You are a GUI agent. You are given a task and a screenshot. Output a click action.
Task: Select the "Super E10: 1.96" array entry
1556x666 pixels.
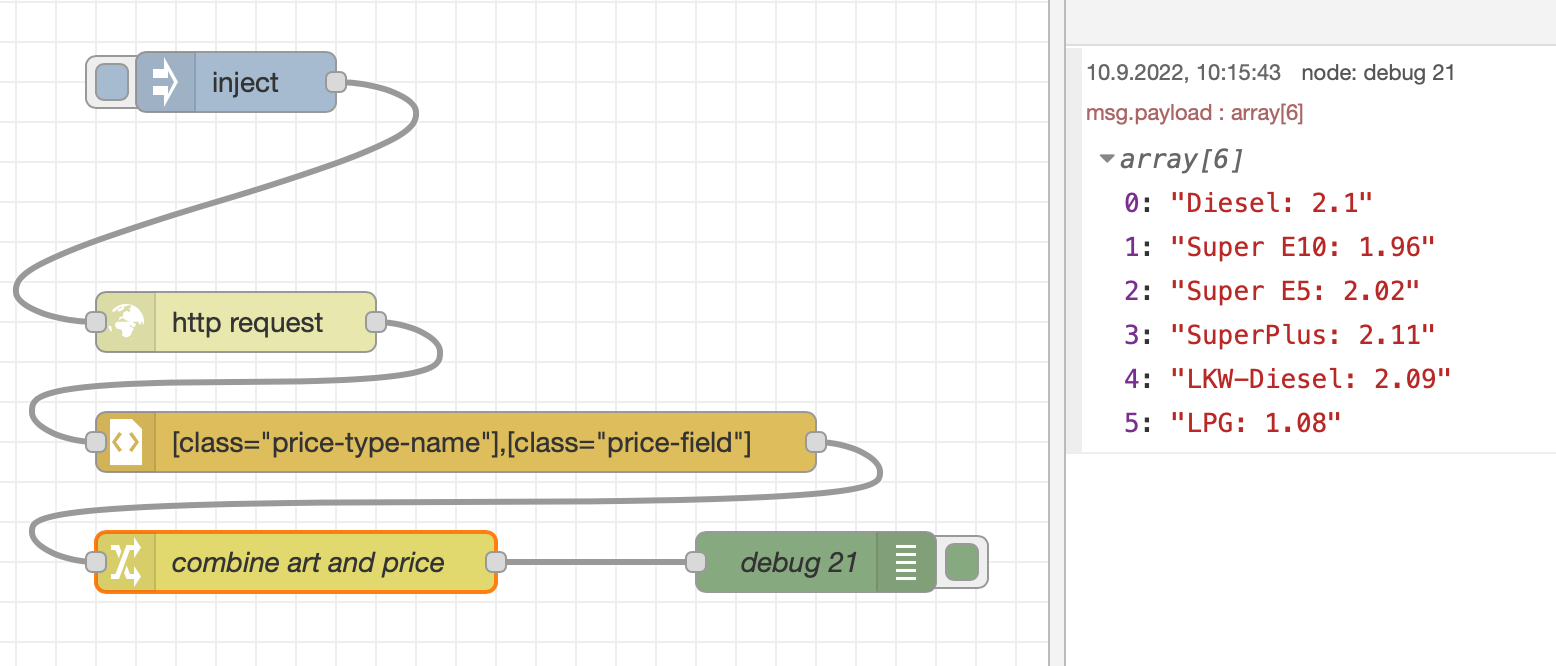click(1303, 247)
